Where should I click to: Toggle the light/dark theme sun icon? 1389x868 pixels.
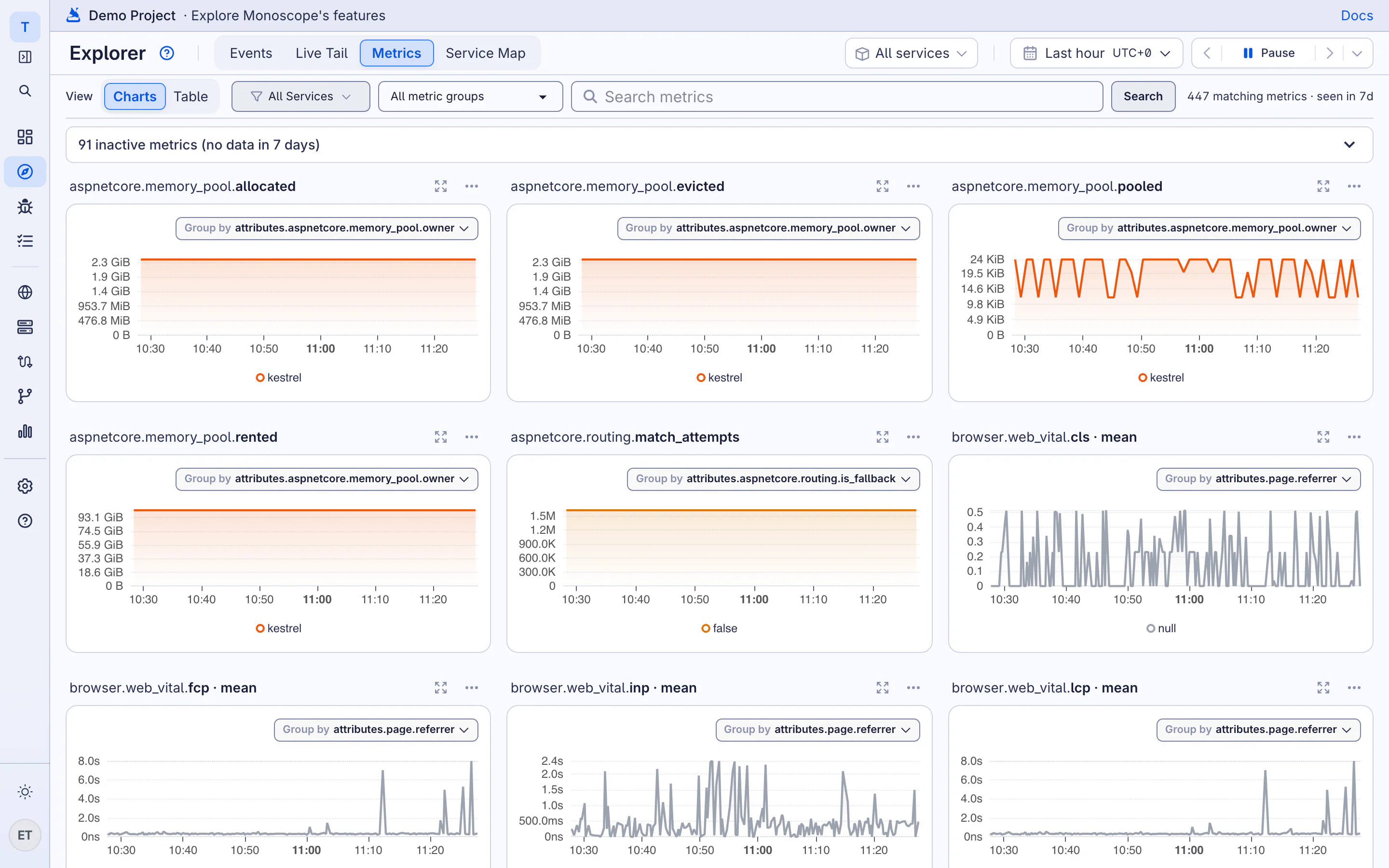click(25, 792)
